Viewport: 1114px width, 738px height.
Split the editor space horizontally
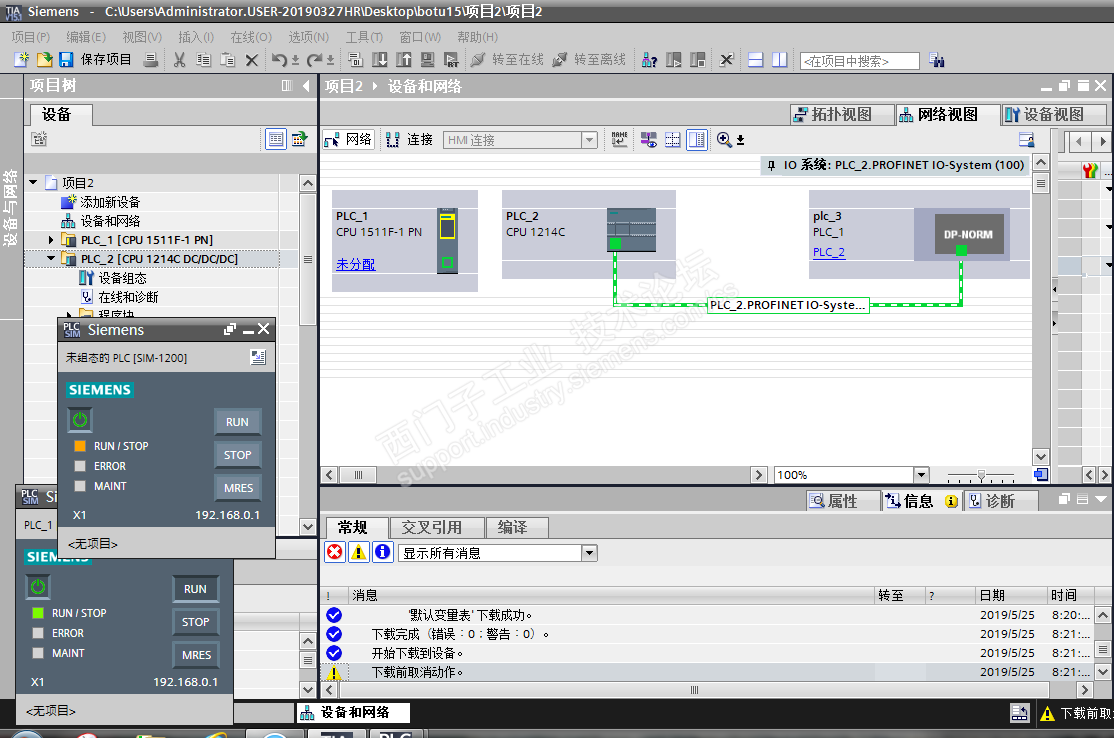click(756, 60)
